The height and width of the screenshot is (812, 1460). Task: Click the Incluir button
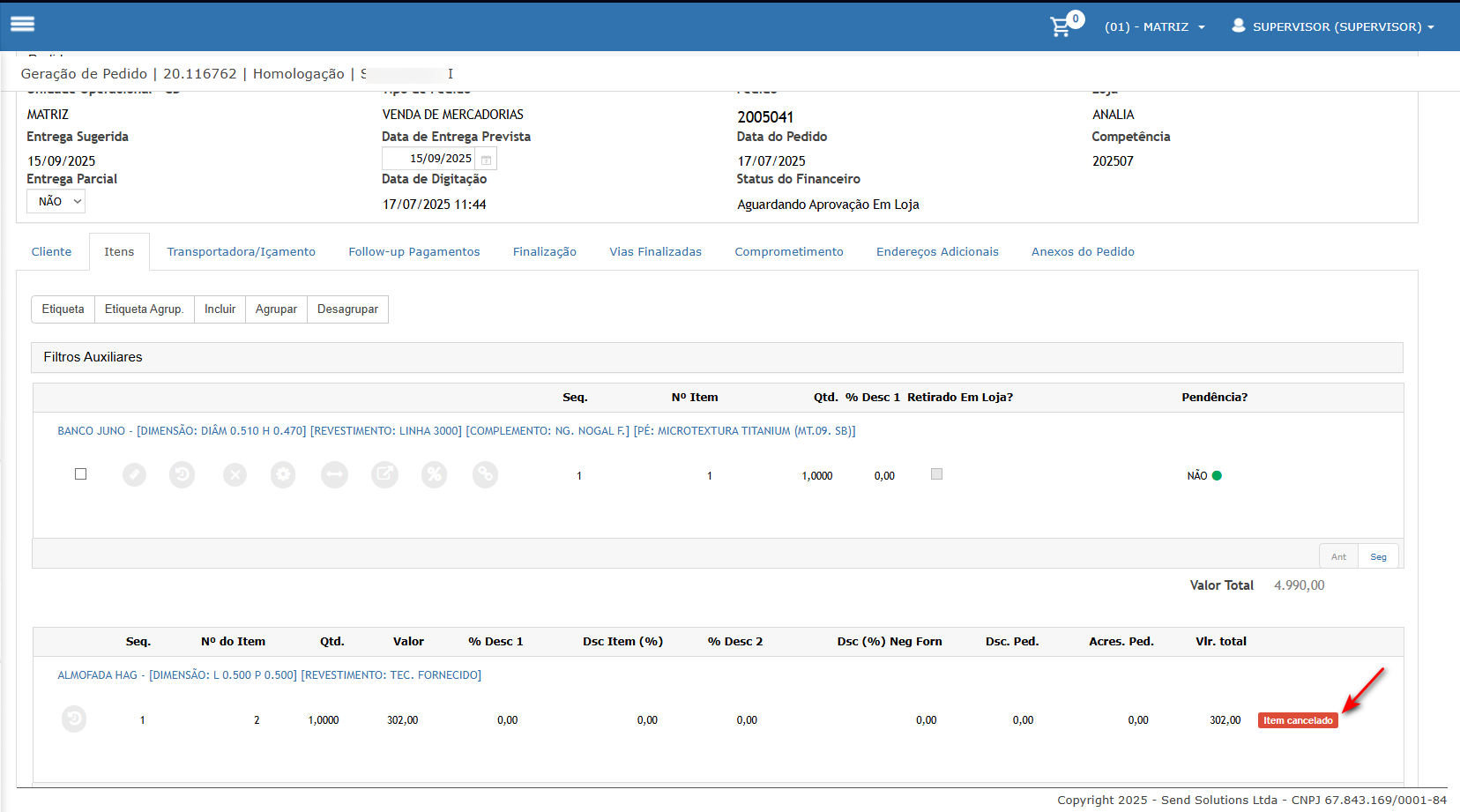tap(220, 309)
